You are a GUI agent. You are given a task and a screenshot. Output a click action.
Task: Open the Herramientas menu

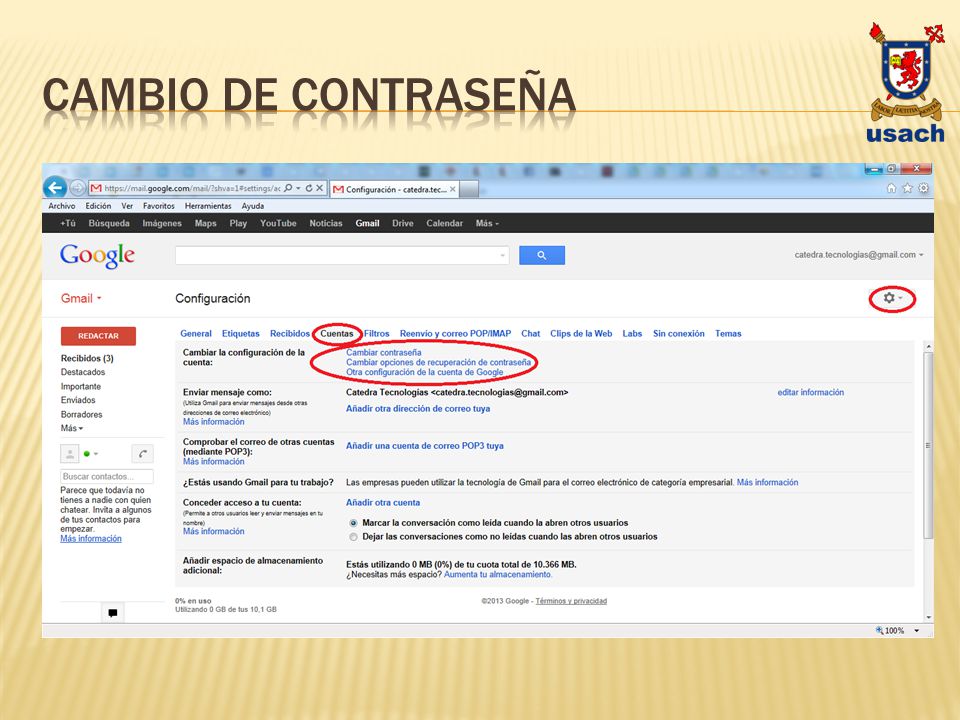click(x=208, y=206)
